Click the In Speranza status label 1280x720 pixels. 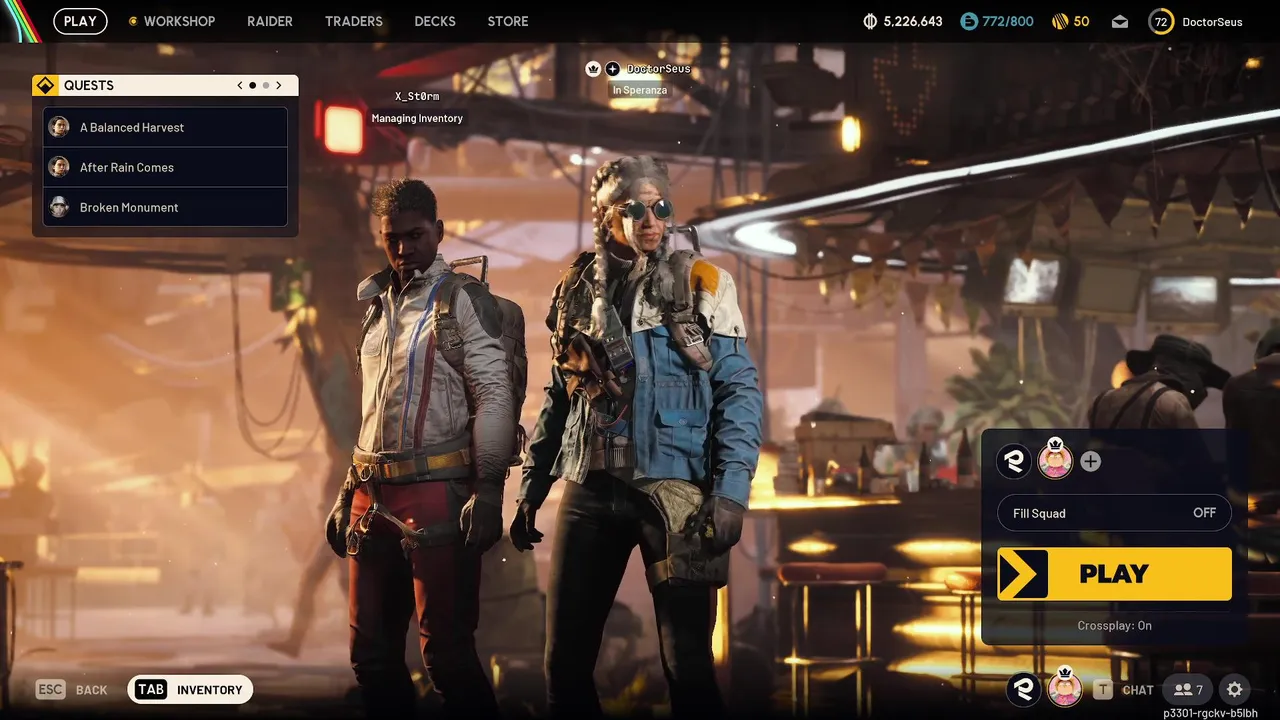point(640,90)
